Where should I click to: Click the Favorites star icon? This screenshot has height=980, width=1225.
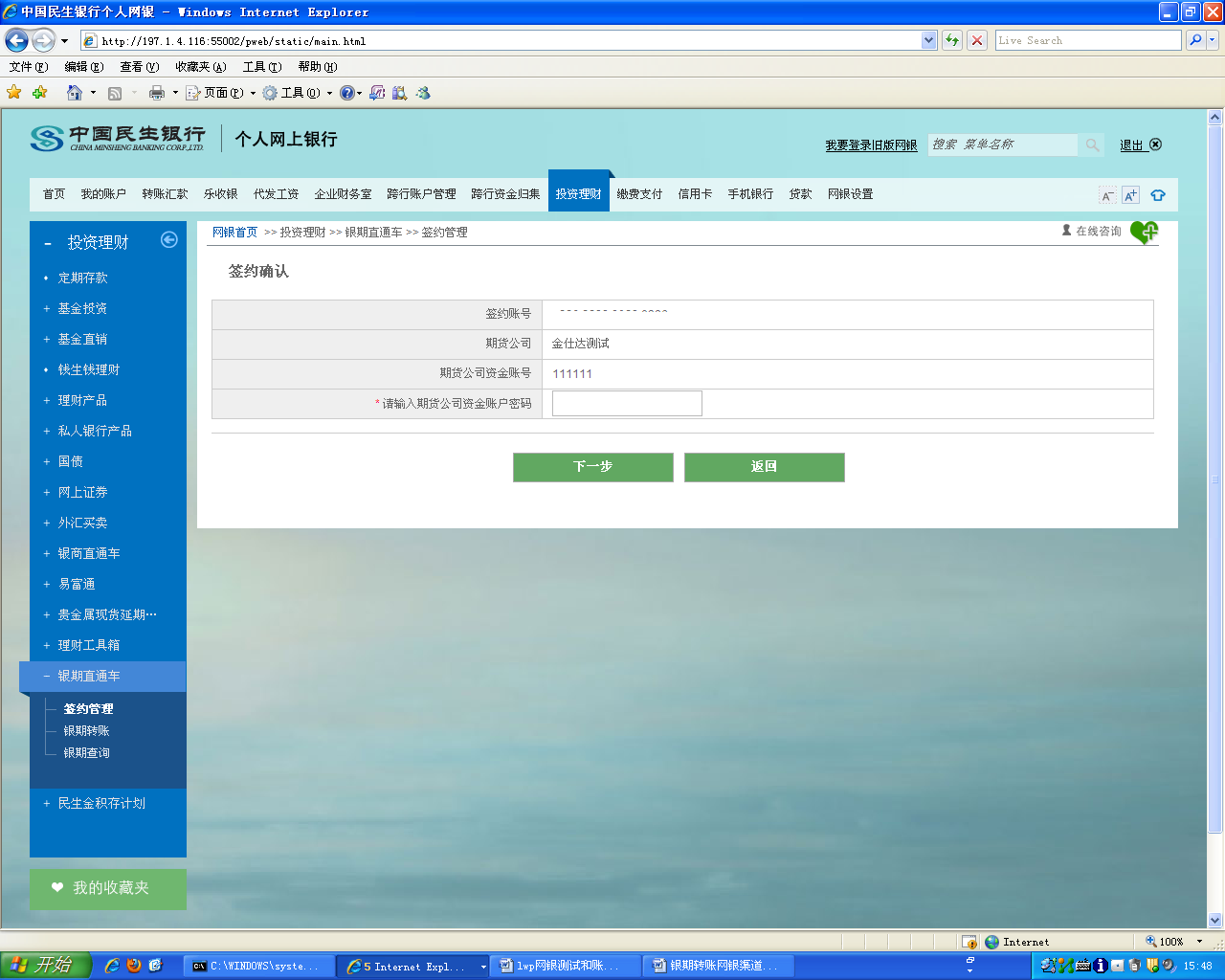point(14,93)
